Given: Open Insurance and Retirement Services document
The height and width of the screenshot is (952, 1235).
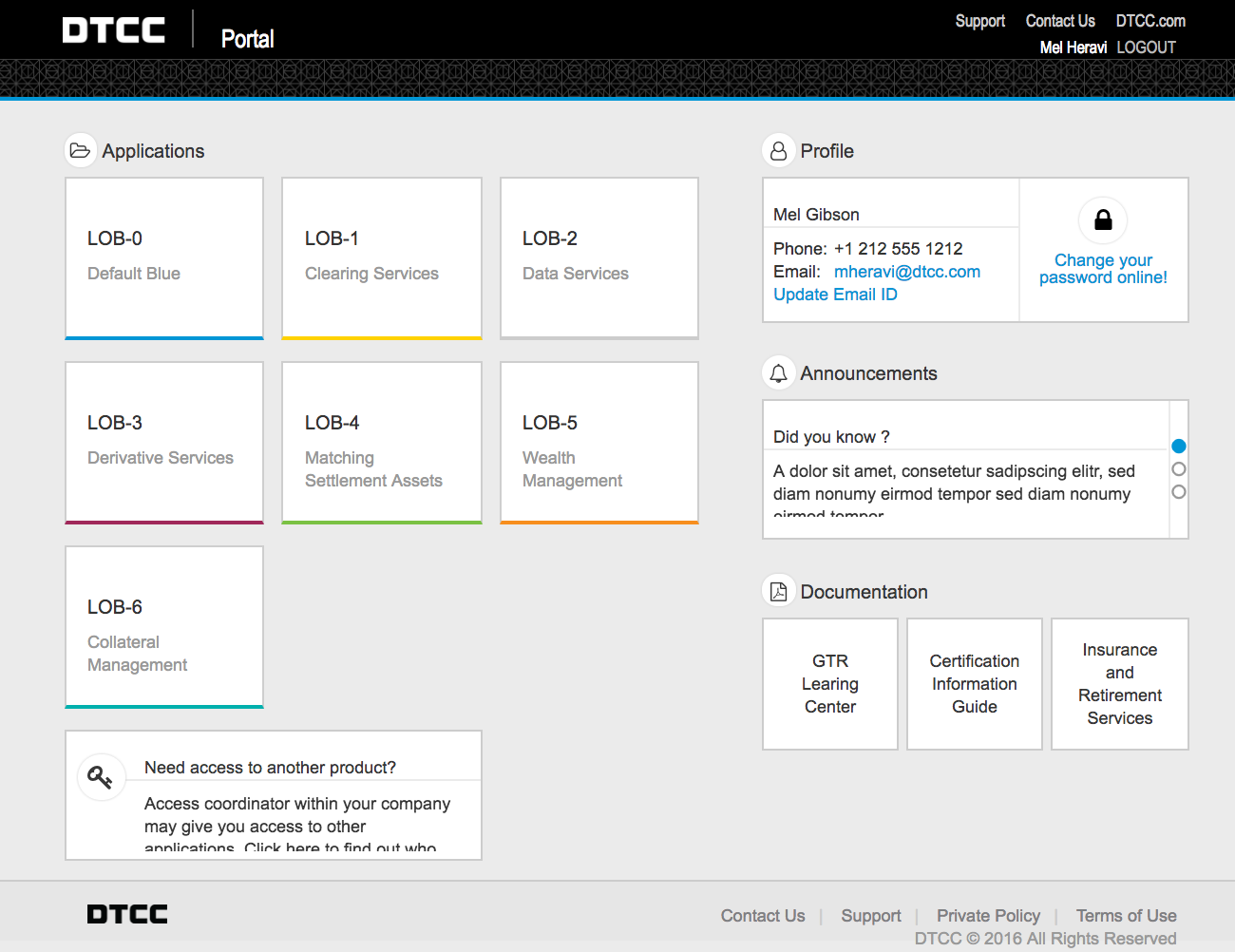Looking at the screenshot, I should pyautogui.click(x=1120, y=684).
